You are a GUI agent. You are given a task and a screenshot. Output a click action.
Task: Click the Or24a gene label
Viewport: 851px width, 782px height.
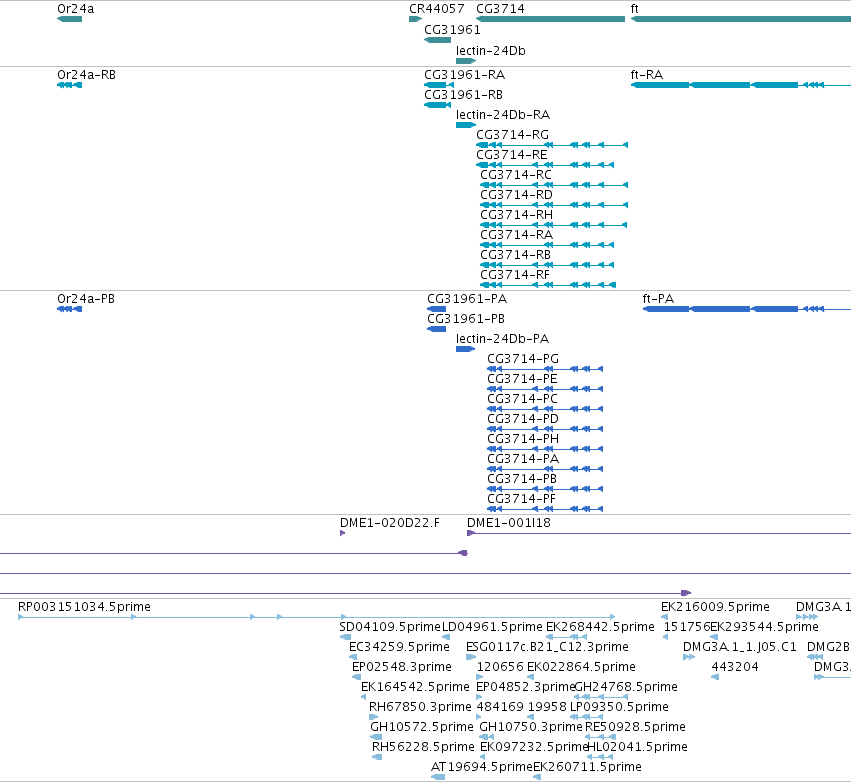pyautogui.click(x=75, y=9)
